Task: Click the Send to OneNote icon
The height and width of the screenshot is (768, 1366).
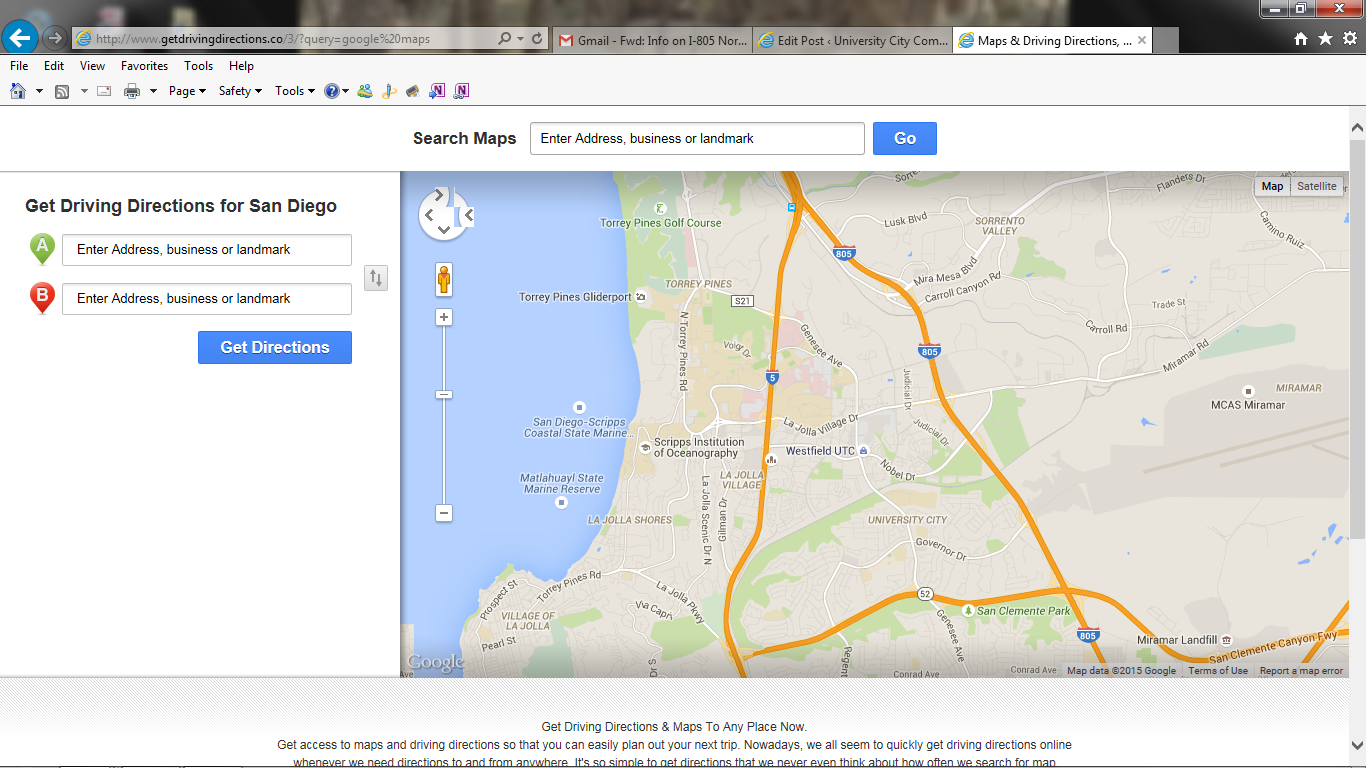Action: click(437, 91)
